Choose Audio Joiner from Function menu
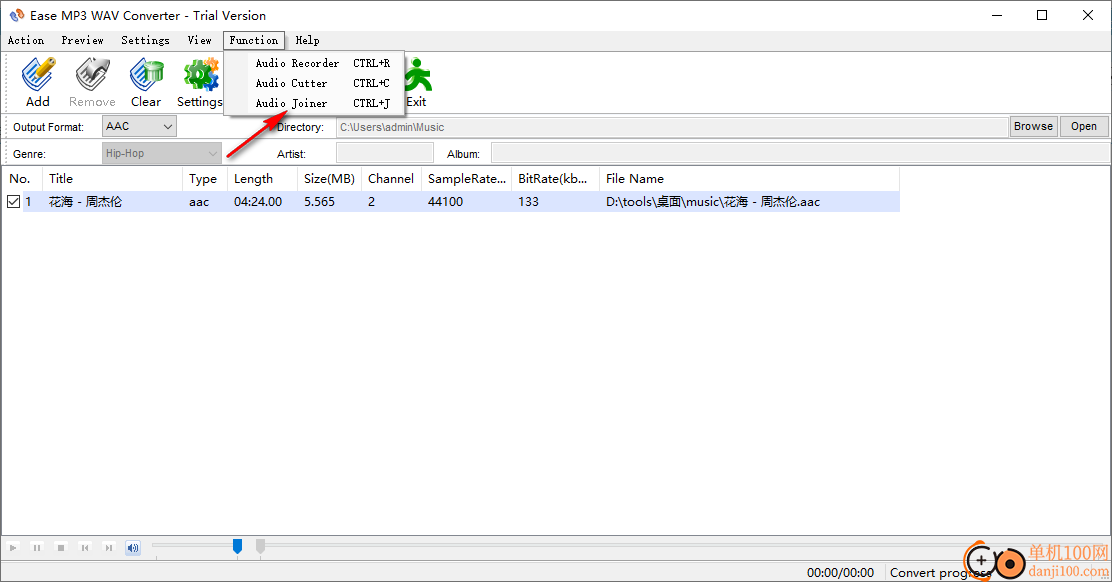This screenshot has width=1112, height=582. click(x=314, y=103)
